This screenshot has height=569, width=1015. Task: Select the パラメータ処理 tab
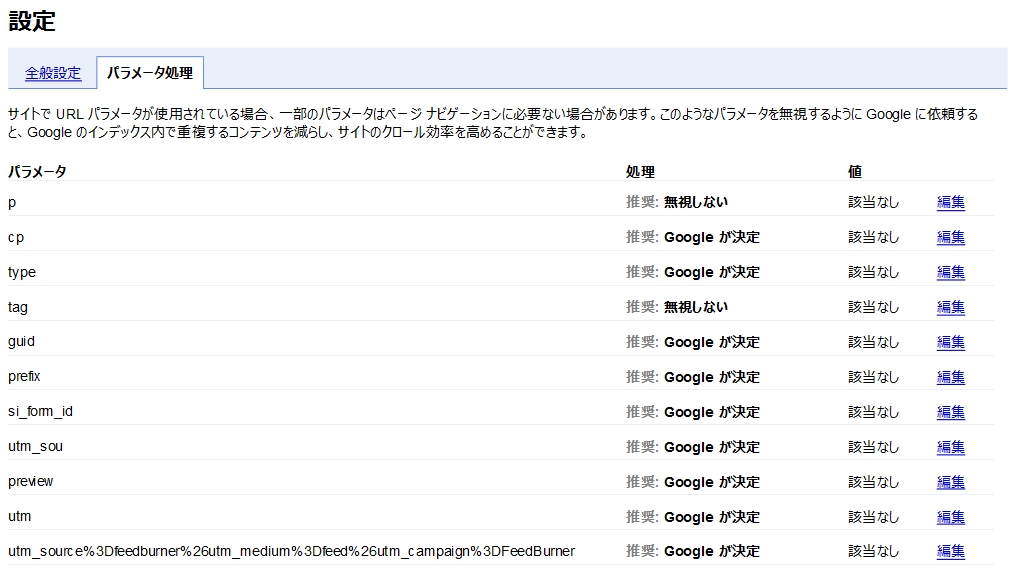(150, 73)
